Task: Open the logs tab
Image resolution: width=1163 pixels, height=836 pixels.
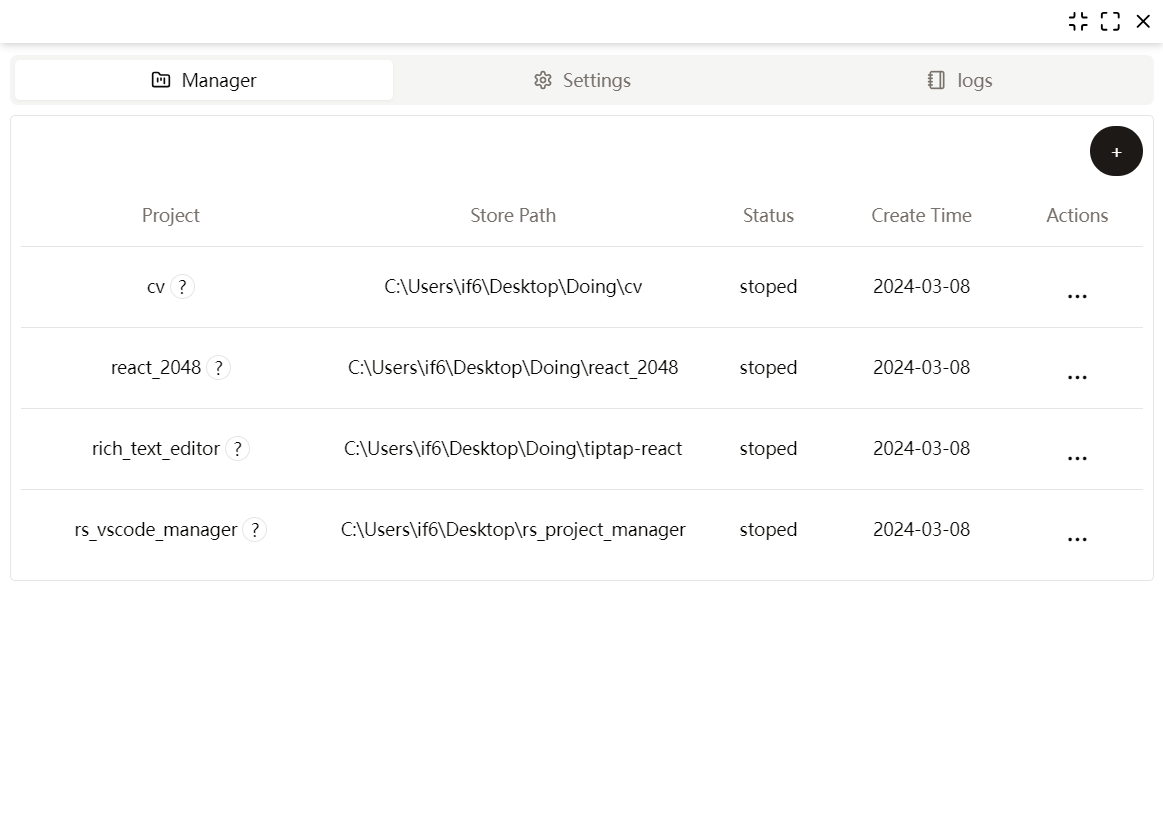Action: coord(960,80)
